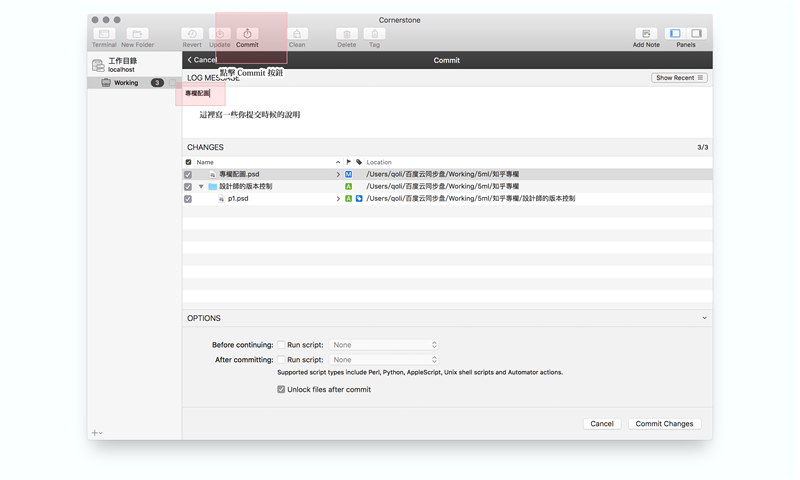Open the Show Recent dropdown
The height and width of the screenshot is (480, 800).
tap(680, 78)
